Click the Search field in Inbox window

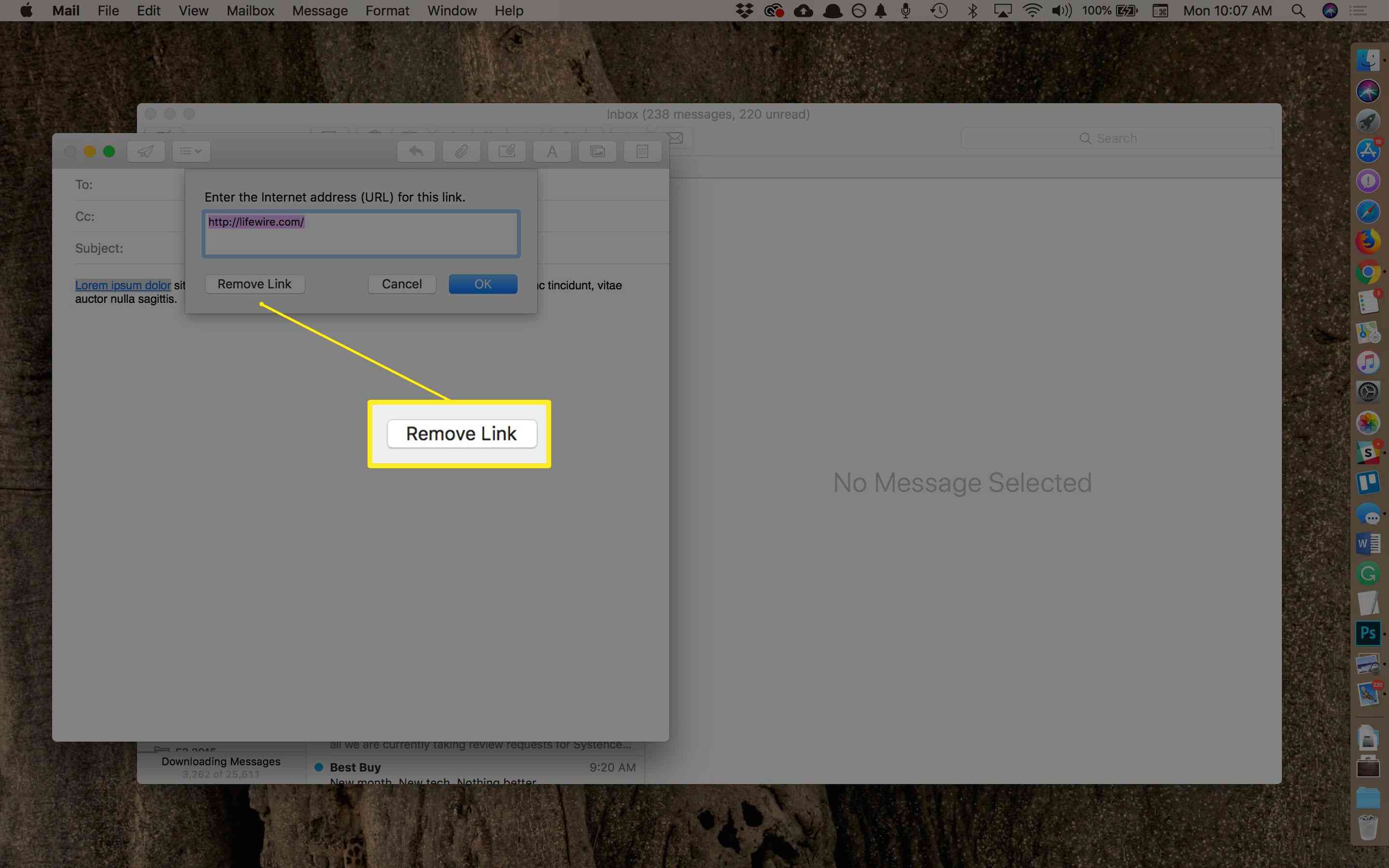pos(1117,138)
